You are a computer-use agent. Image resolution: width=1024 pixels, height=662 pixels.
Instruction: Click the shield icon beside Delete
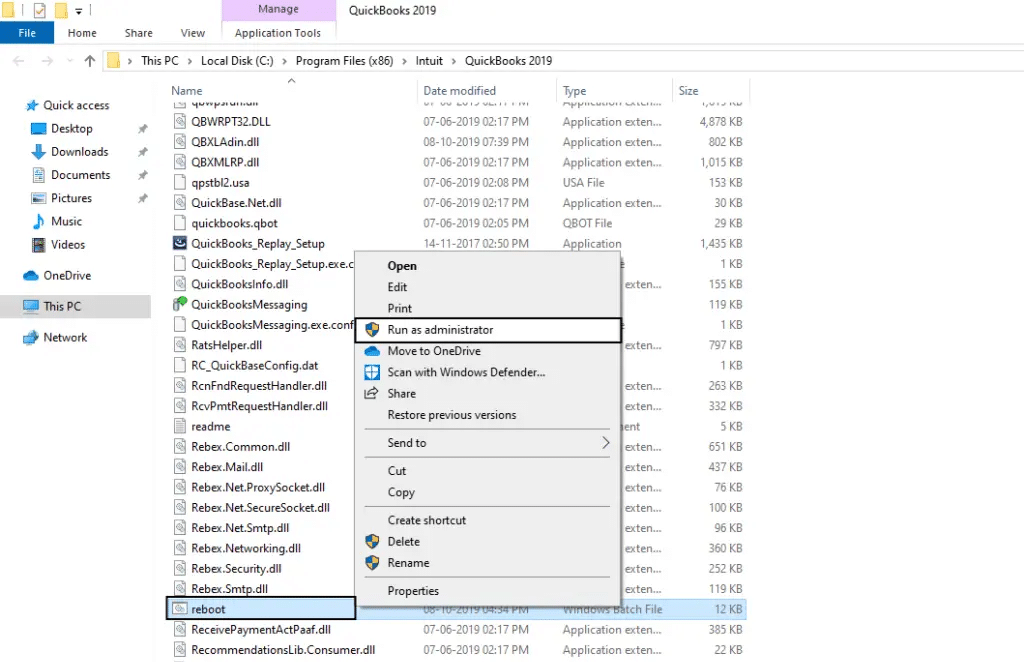coord(372,541)
